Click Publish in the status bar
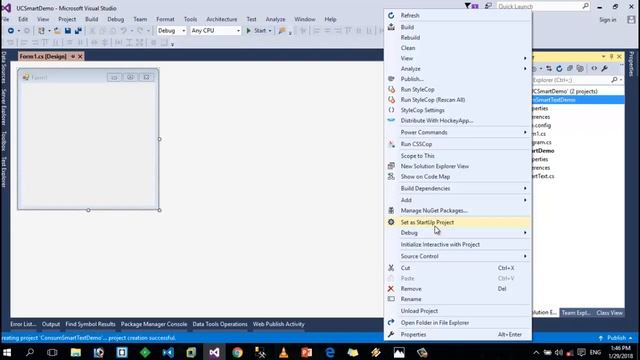This screenshot has width=640, height=360. (616, 338)
